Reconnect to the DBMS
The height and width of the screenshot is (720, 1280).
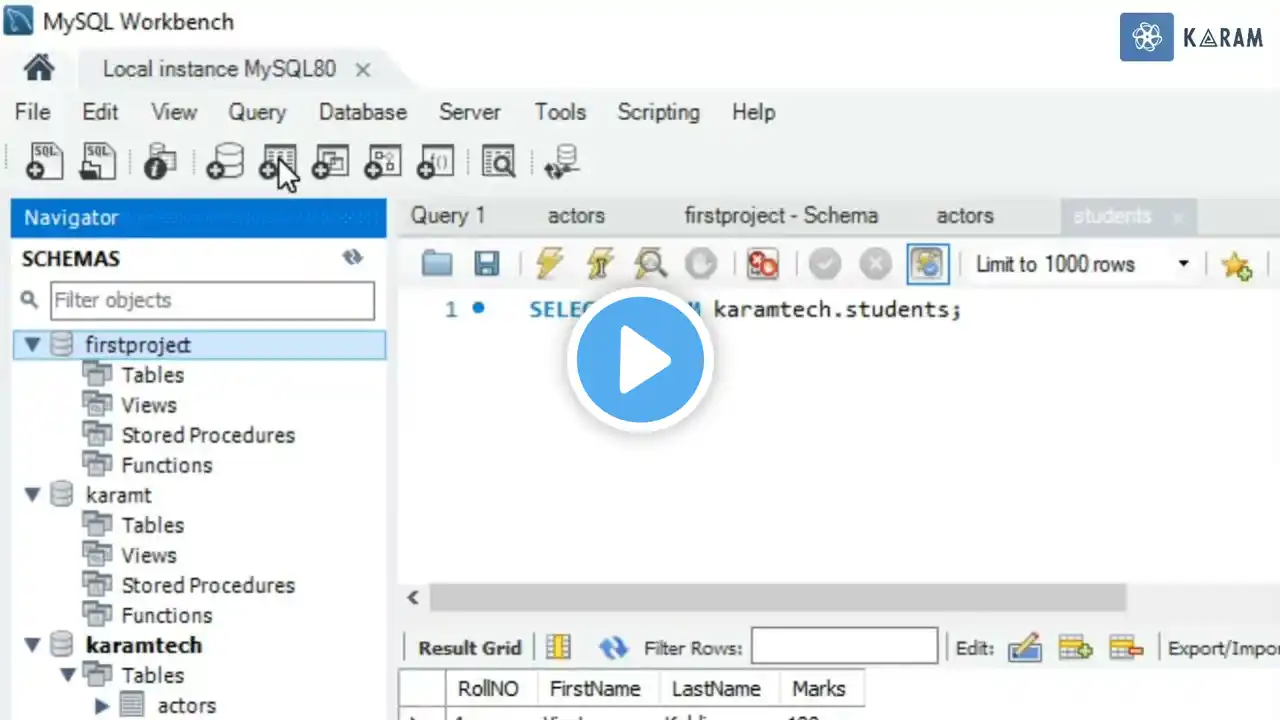point(562,161)
